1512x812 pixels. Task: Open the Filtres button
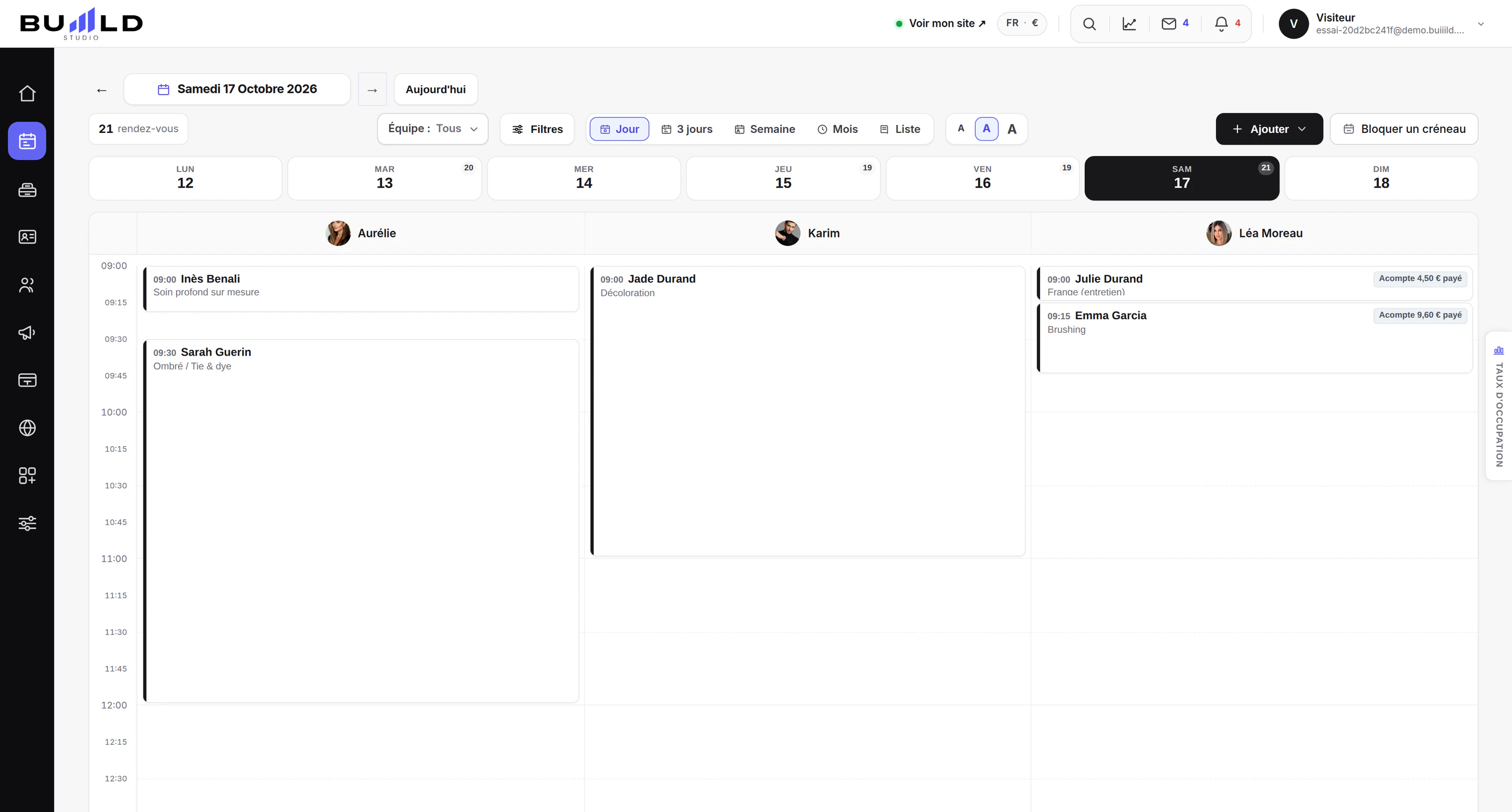coord(537,129)
